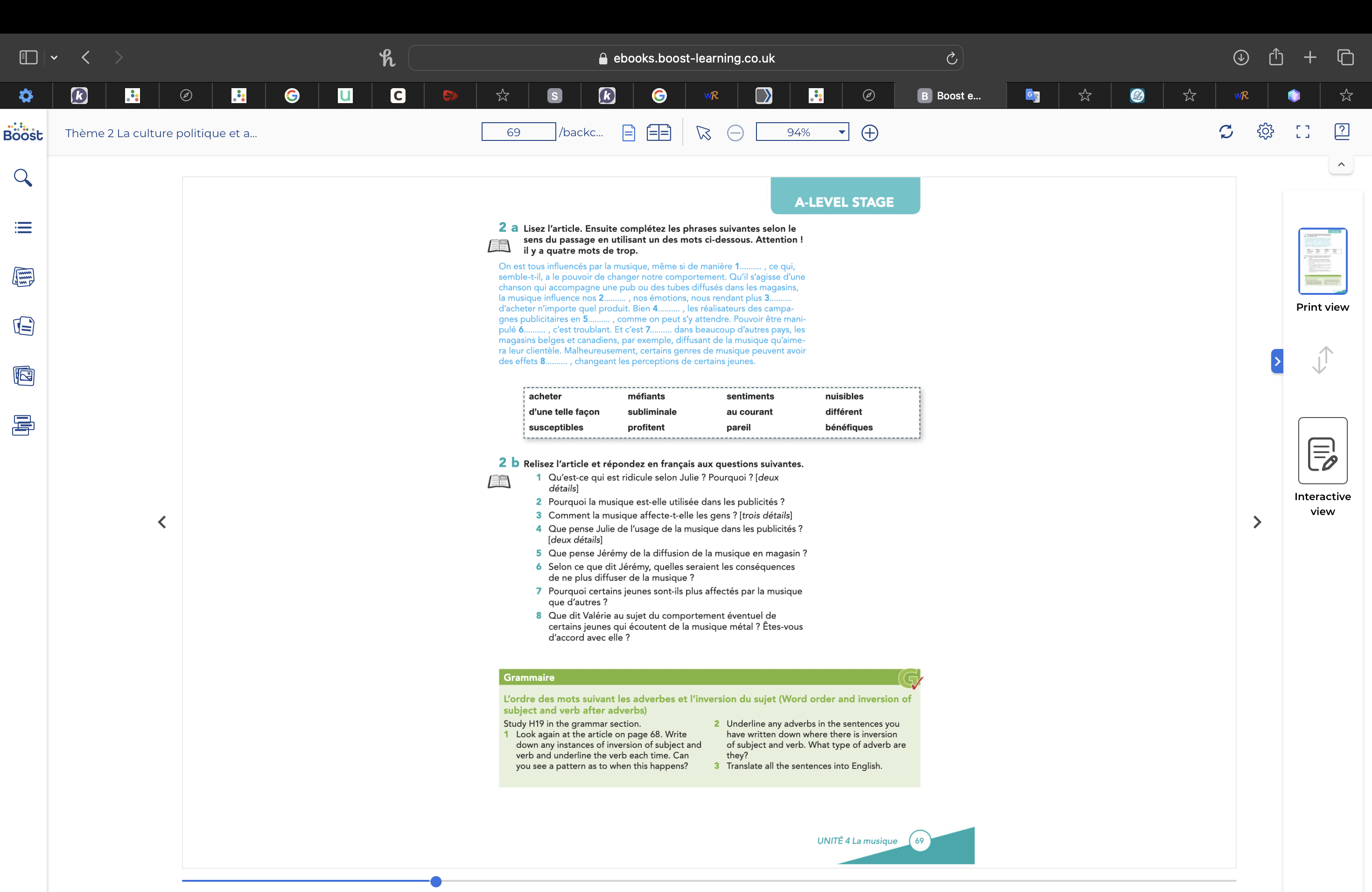Click the word 'nuisibles' in the word box
The height and width of the screenshot is (892, 1372).
(x=844, y=397)
